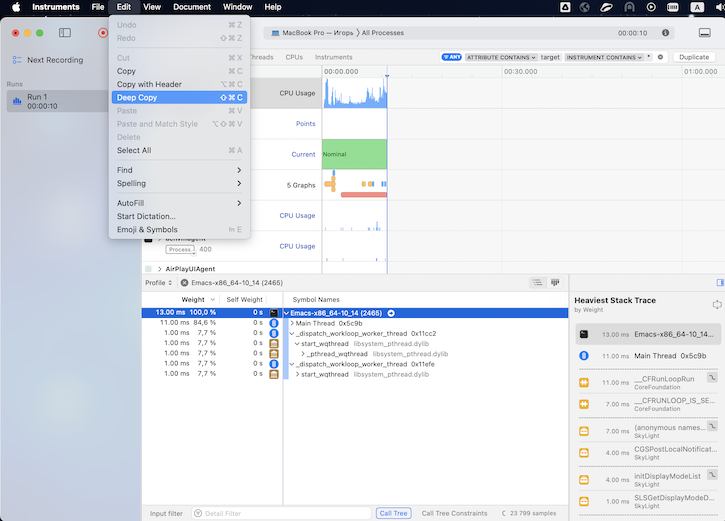The image size is (725, 521).
Task: Click the Next Recording list icon
Action: (17, 60)
